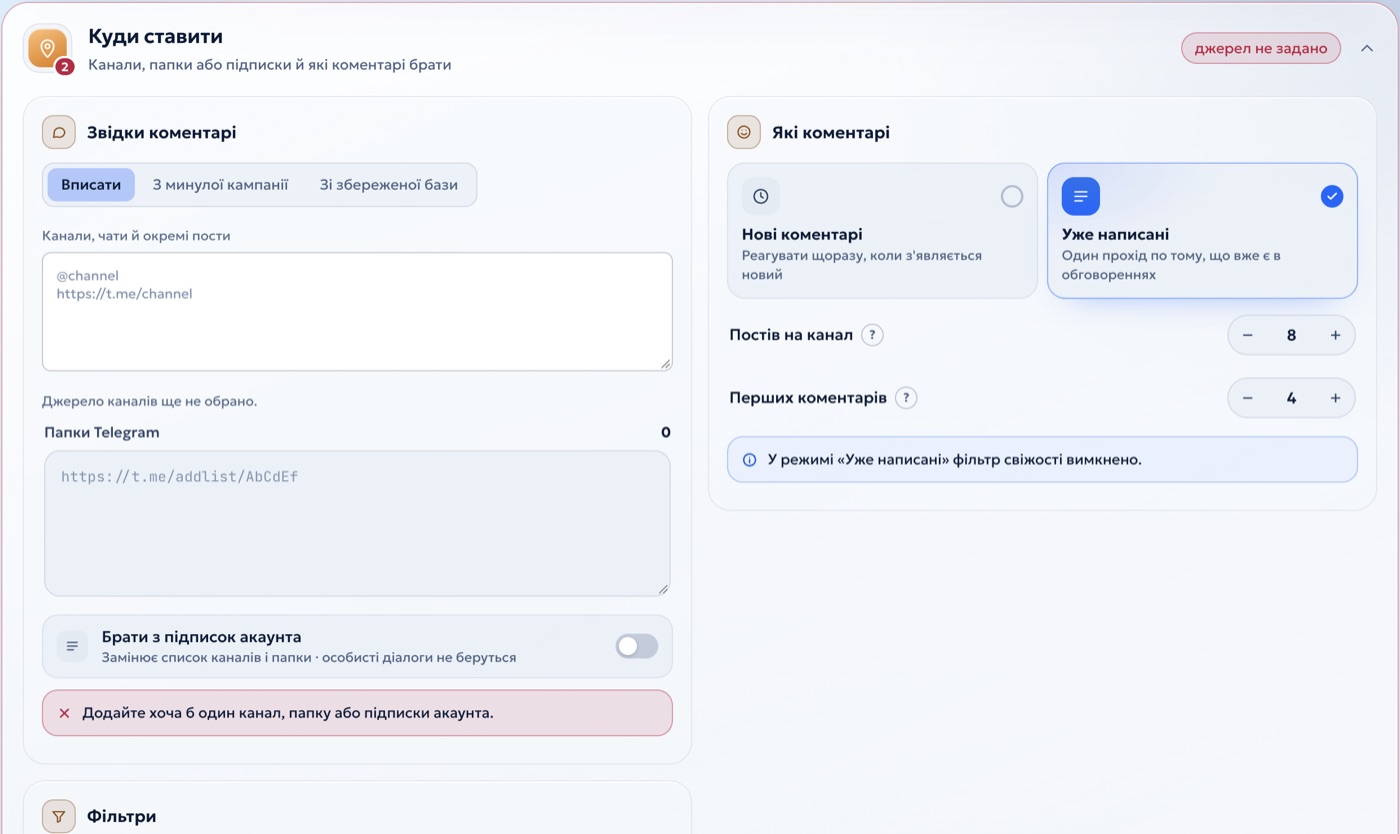Decrease the Постів на канал value

pyautogui.click(x=1248, y=335)
